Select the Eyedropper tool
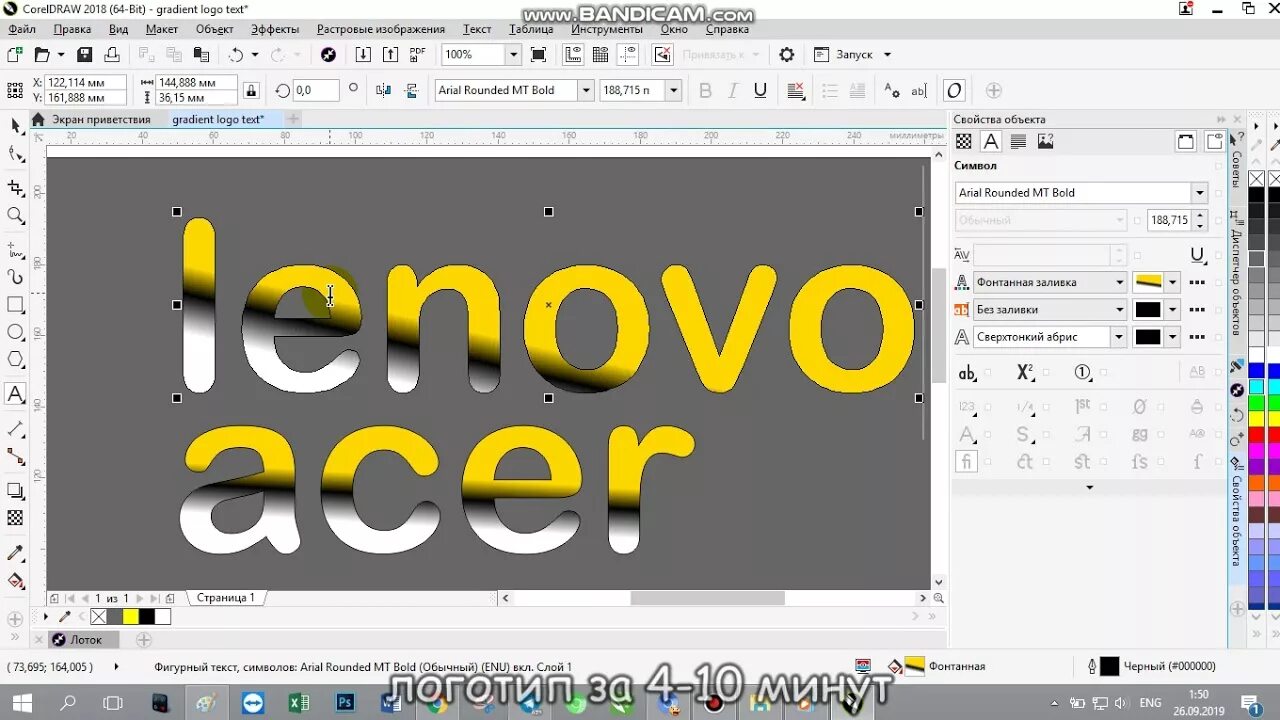Screen dimensions: 1280x720 click(15, 553)
